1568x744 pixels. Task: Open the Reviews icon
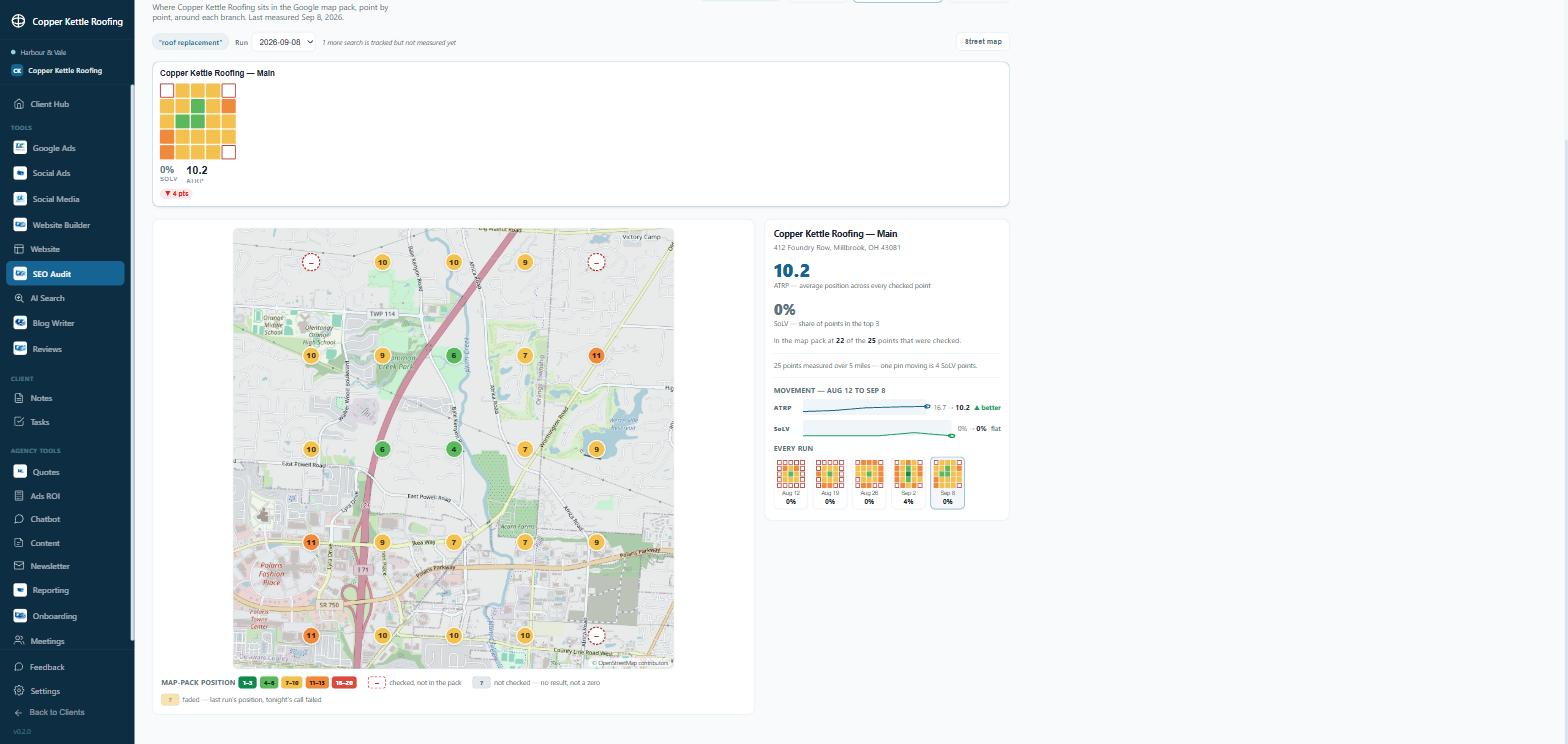pyautogui.click(x=20, y=349)
